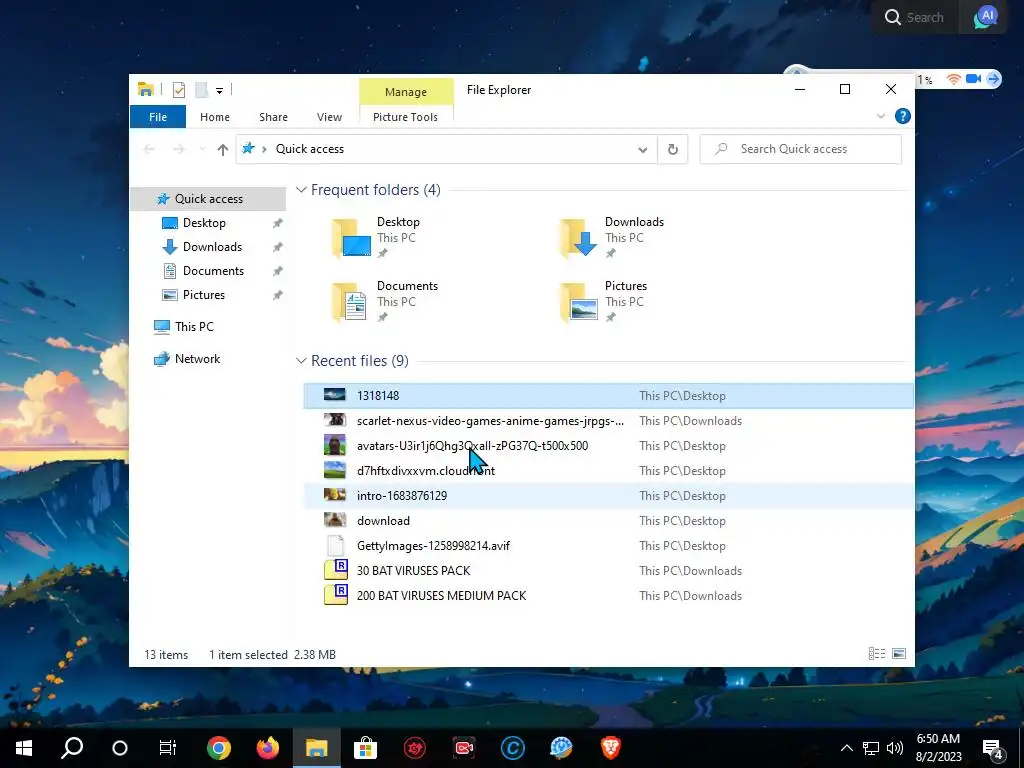Open Task View on the taskbar

point(168,748)
